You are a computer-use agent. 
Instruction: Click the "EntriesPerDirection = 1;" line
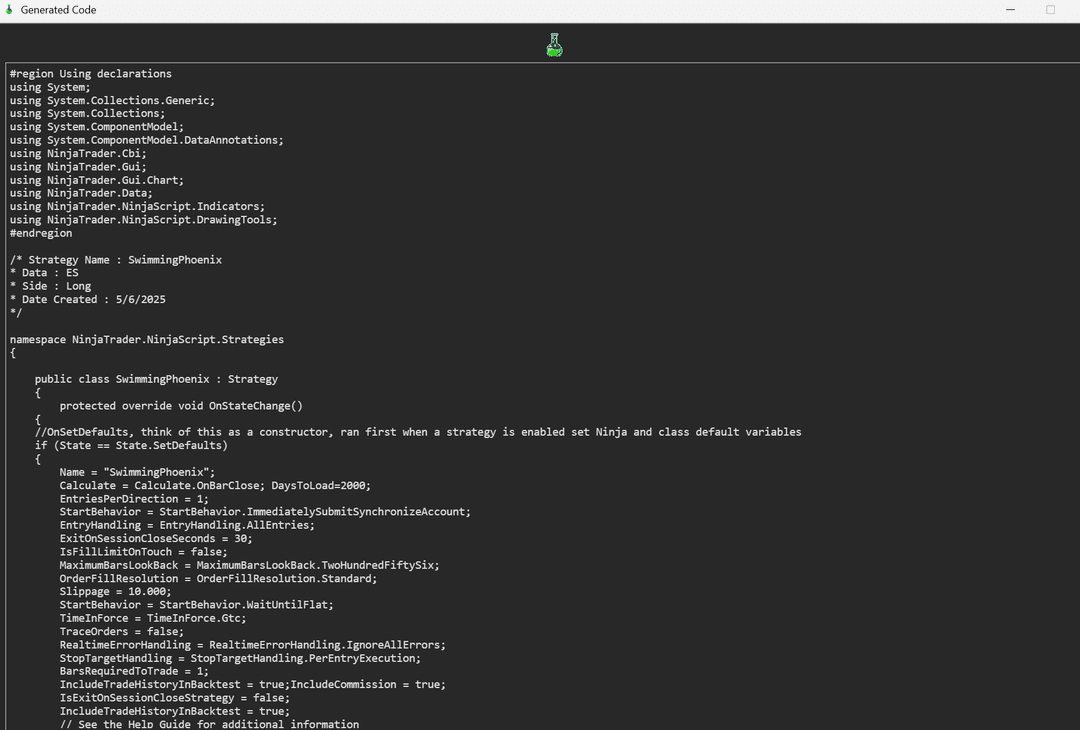134,499
